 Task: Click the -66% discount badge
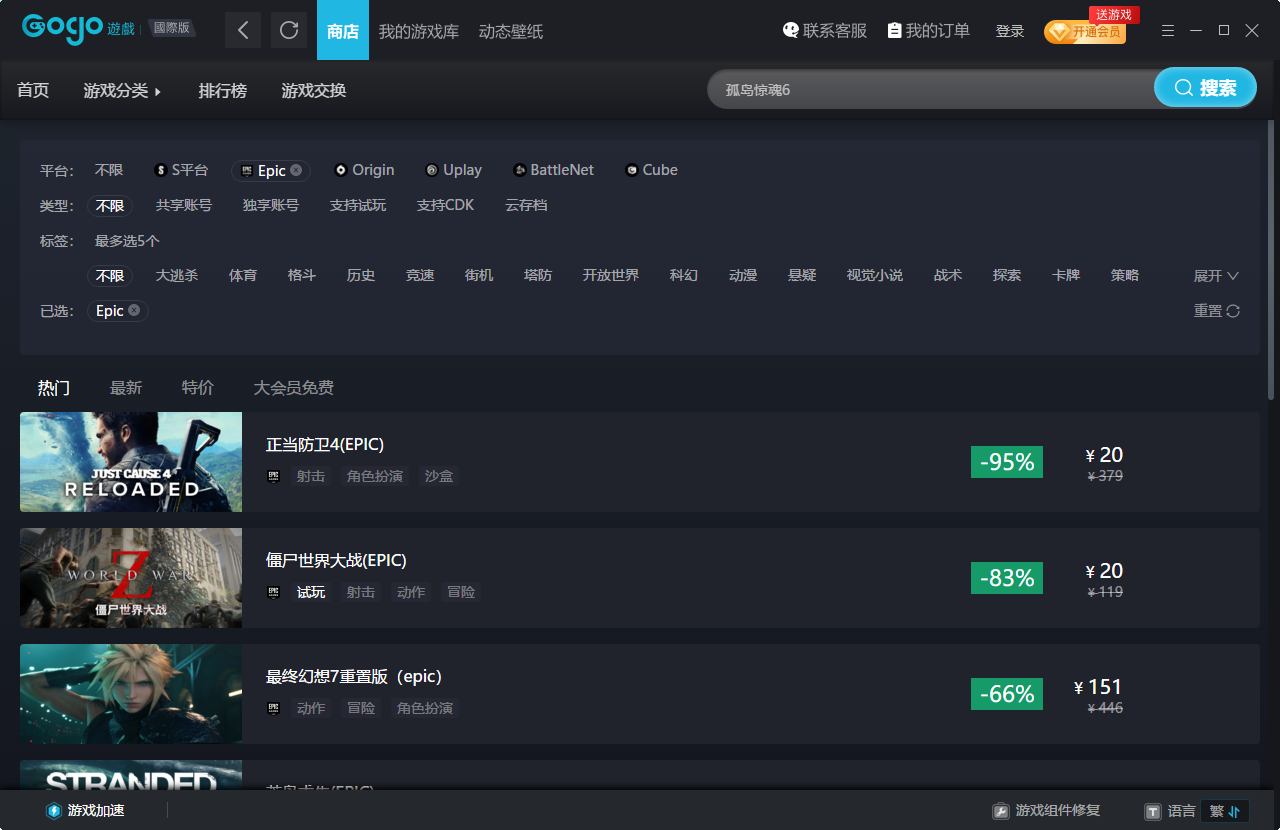point(1007,694)
